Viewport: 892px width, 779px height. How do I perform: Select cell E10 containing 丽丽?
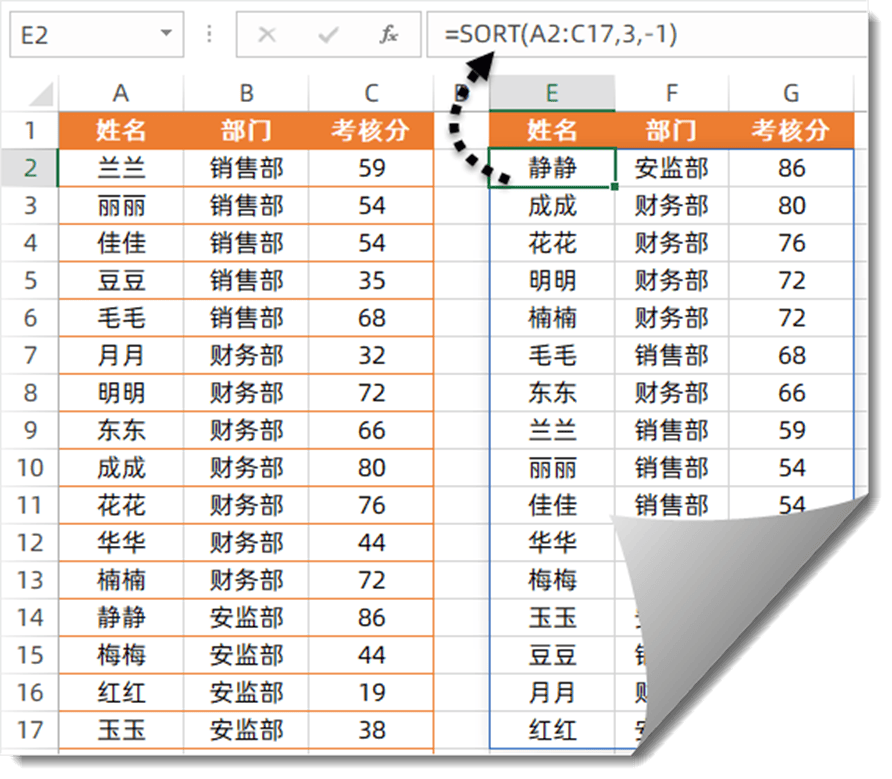coord(552,468)
